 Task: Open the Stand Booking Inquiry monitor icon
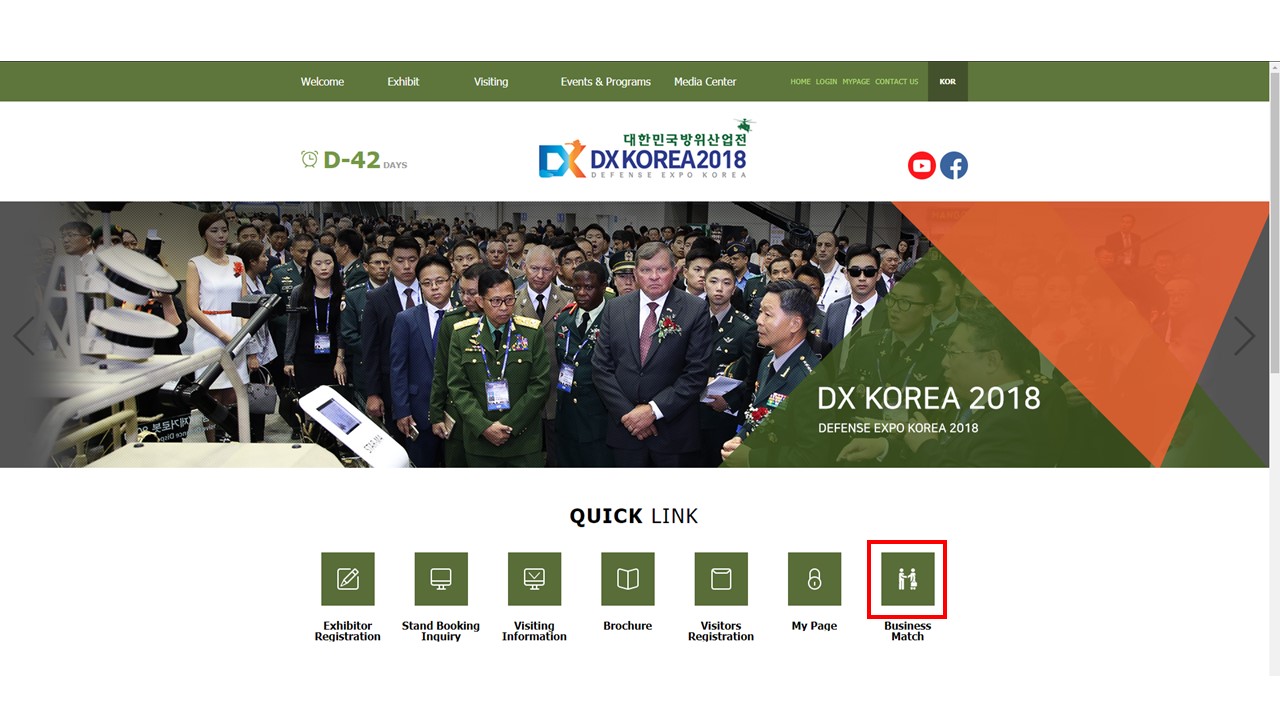pos(441,579)
